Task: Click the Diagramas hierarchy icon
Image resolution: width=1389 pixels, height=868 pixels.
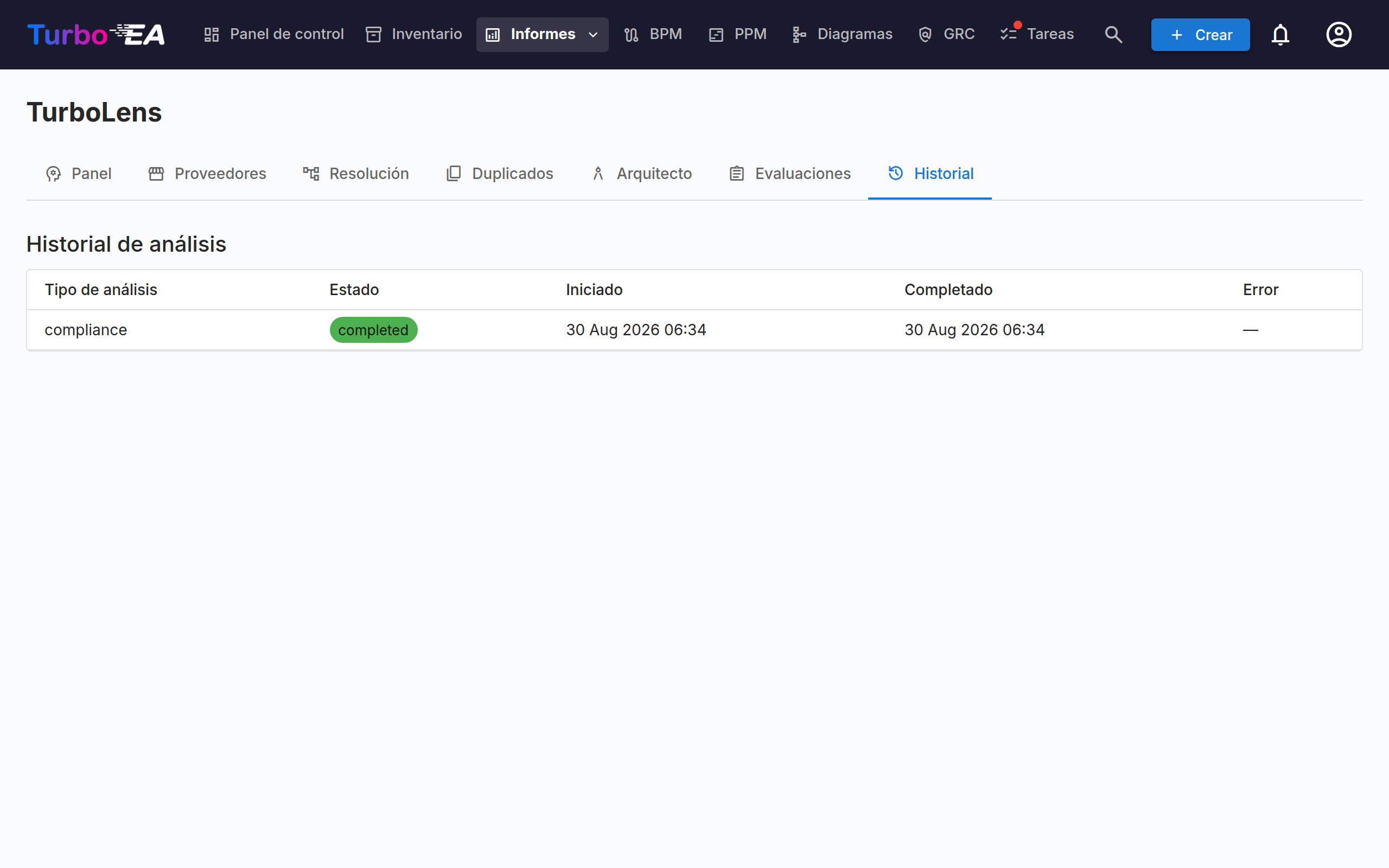Action: (798, 34)
